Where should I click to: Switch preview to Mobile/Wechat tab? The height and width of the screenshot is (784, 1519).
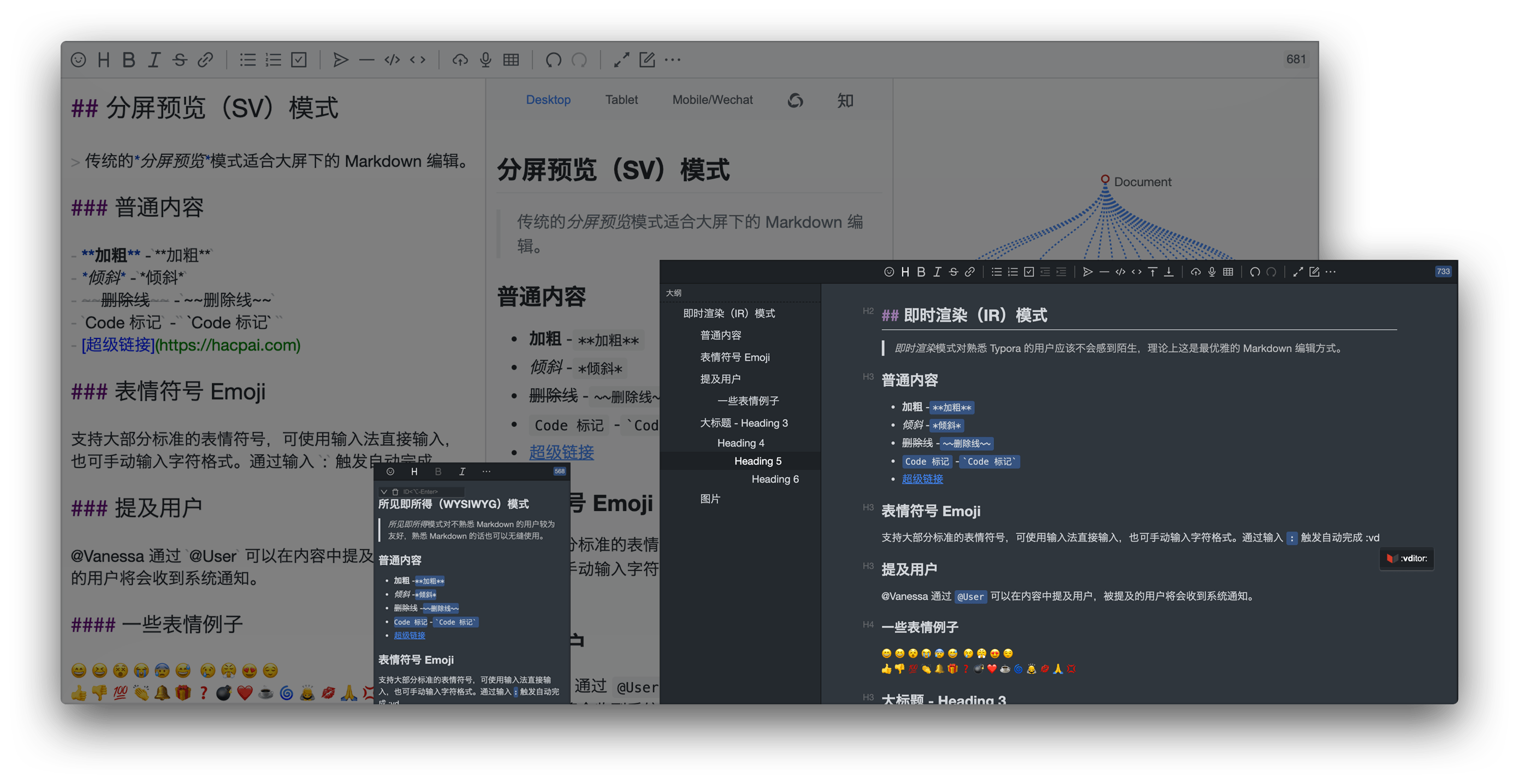click(x=712, y=99)
